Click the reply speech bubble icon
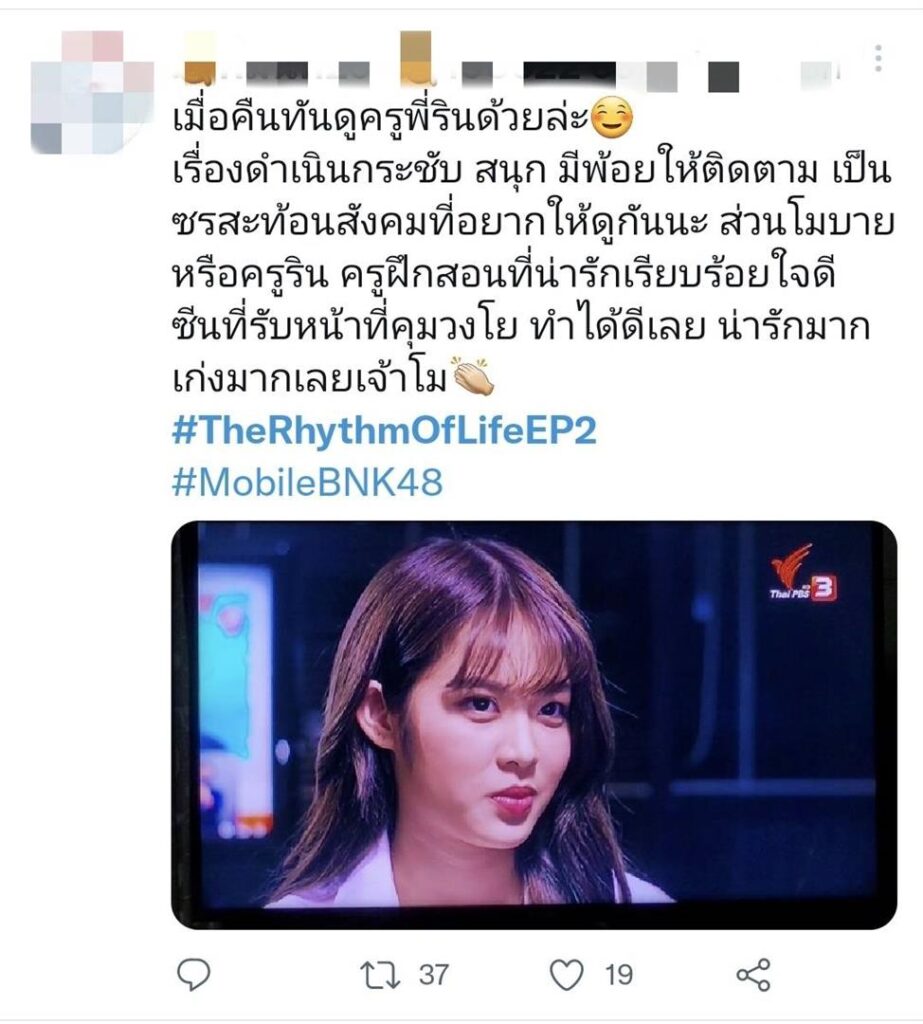Screen dimensions: 923x1024 [x=194, y=974]
